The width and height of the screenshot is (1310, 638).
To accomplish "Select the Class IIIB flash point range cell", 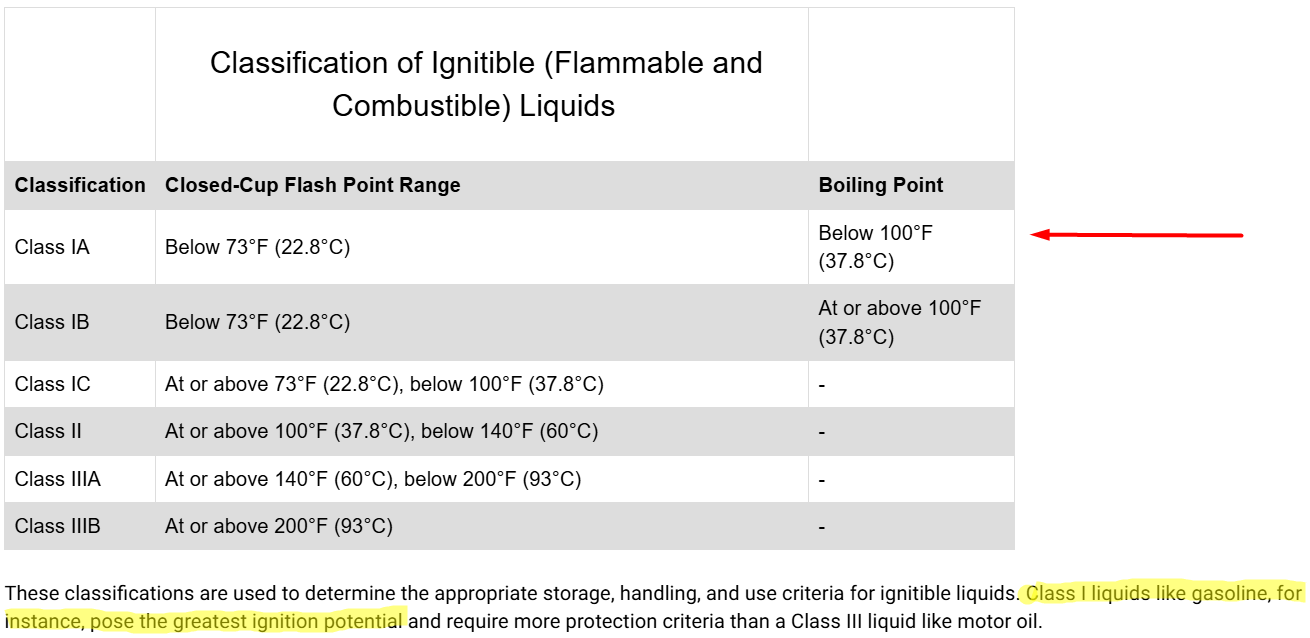I will (278, 526).
